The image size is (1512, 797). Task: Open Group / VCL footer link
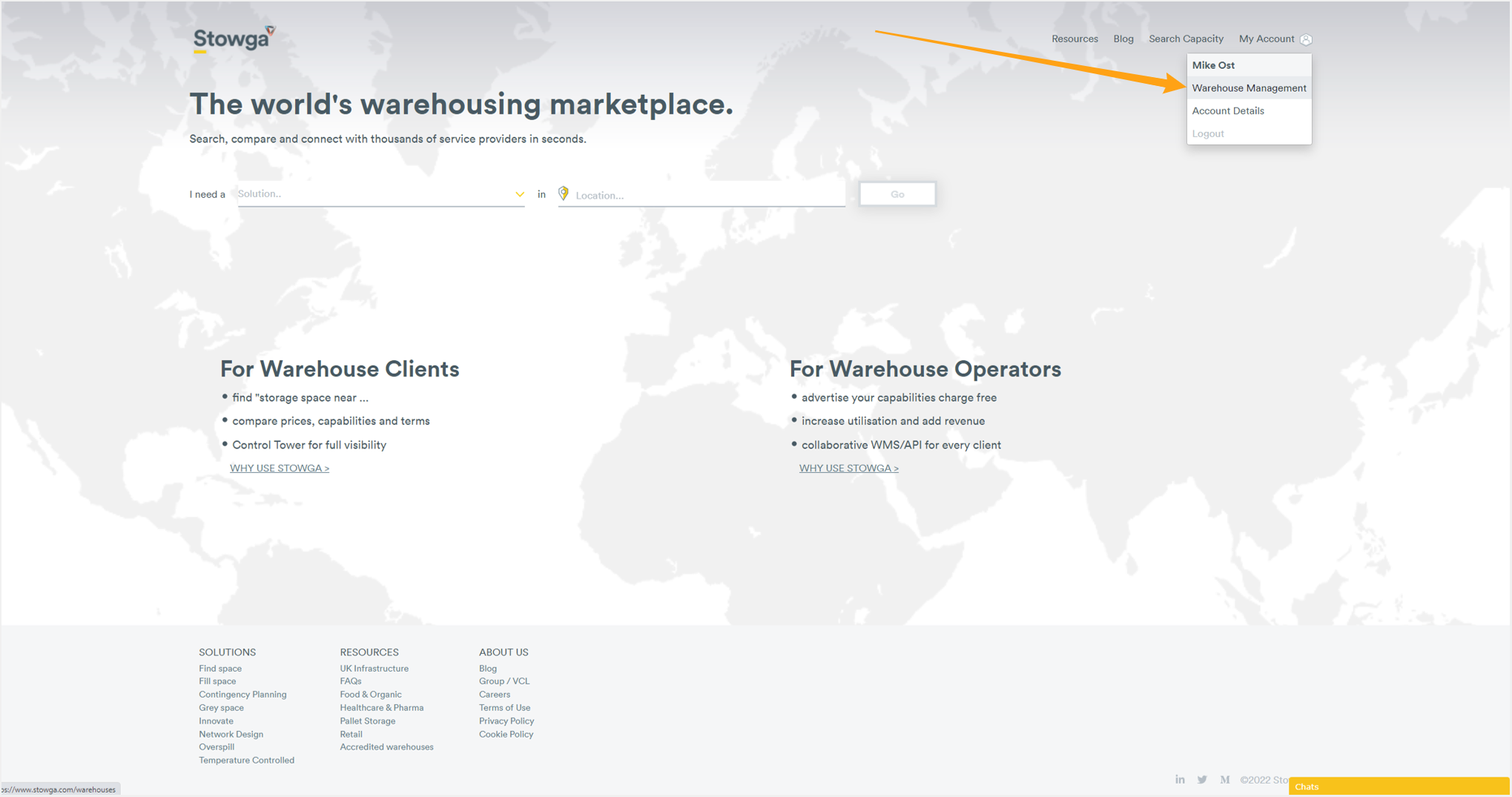[504, 681]
